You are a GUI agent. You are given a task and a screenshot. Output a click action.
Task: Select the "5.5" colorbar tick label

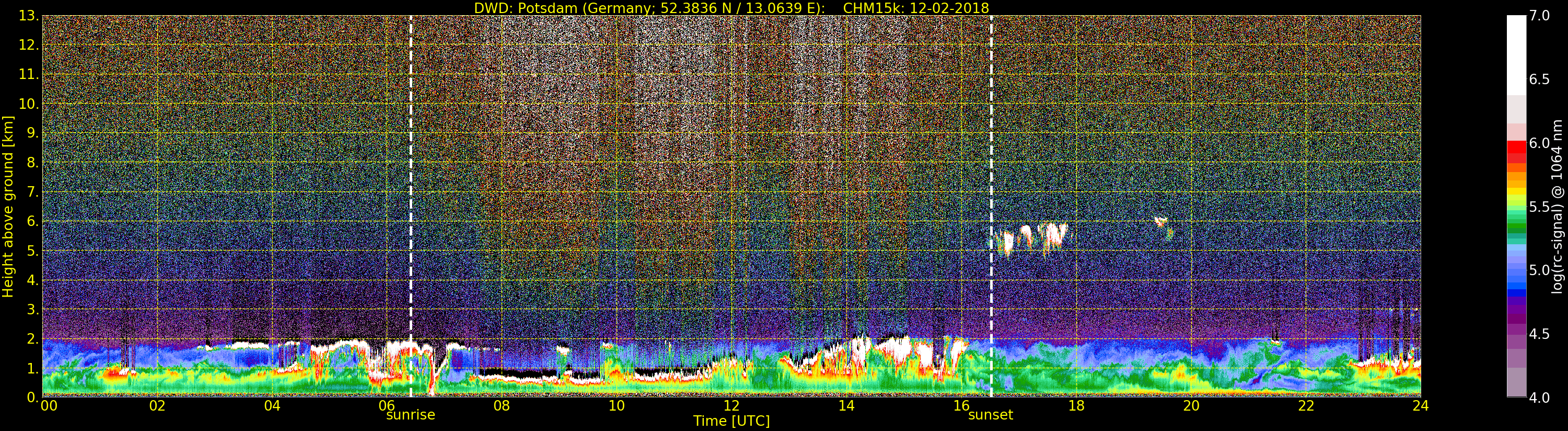pyautogui.click(x=1540, y=207)
